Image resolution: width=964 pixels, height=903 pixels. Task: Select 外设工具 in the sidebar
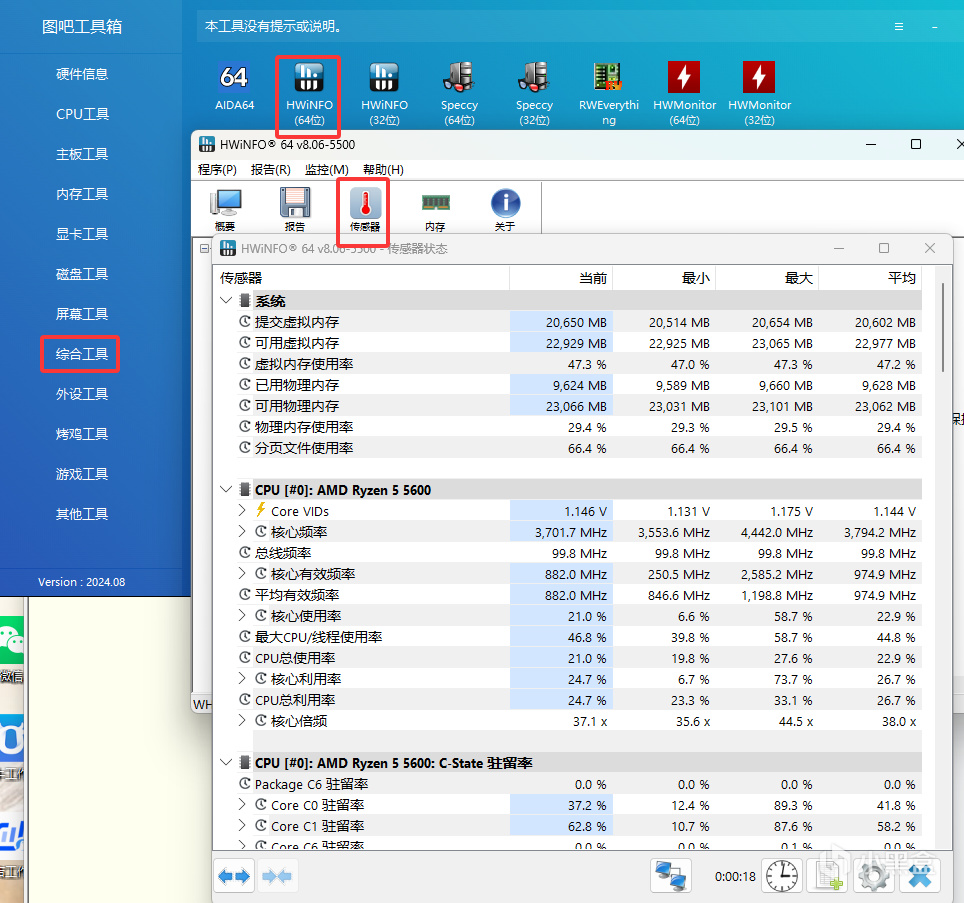[82, 393]
